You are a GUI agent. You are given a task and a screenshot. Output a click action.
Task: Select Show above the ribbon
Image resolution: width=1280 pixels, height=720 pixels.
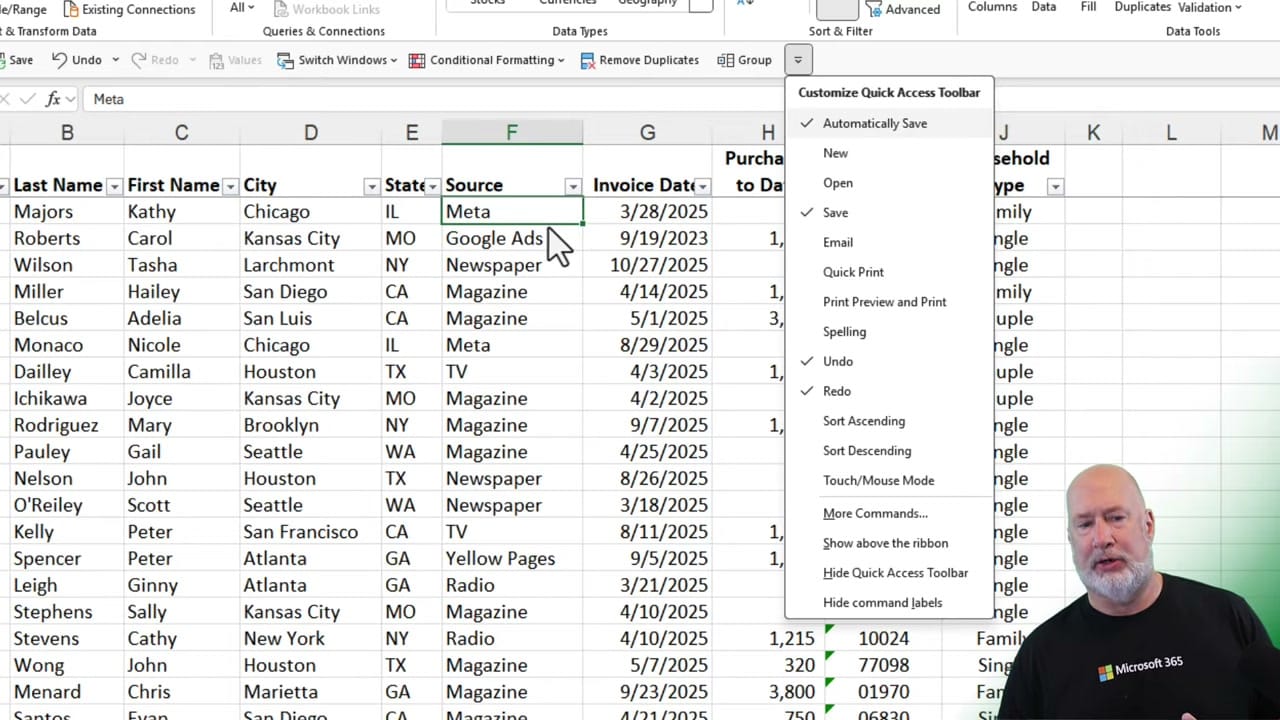pyautogui.click(x=885, y=543)
